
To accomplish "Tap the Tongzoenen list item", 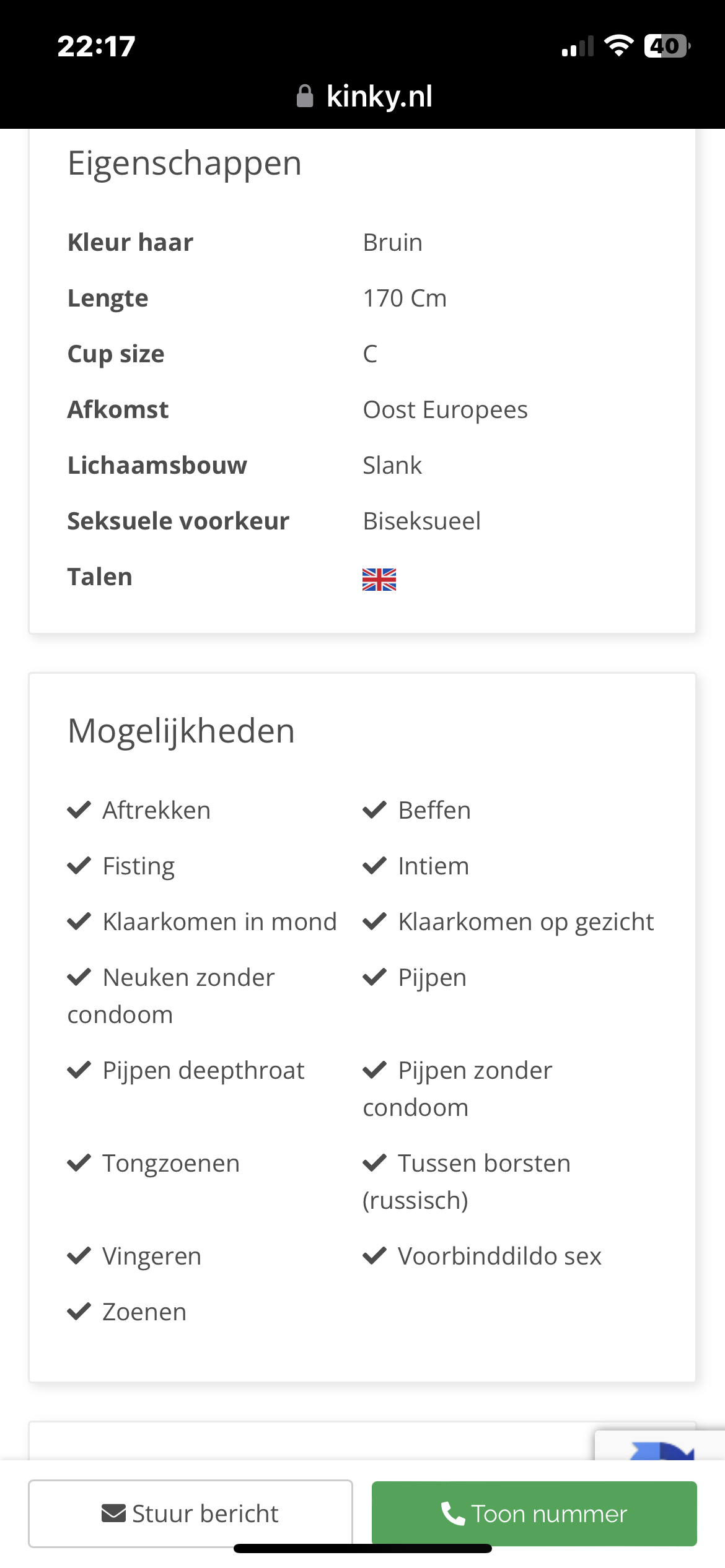I will point(154,1164).
